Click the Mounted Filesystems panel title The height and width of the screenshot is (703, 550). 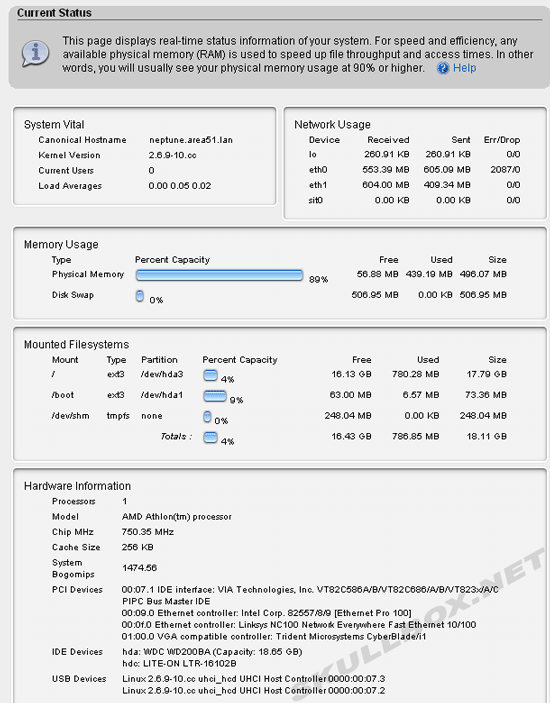tap(76, 344)
